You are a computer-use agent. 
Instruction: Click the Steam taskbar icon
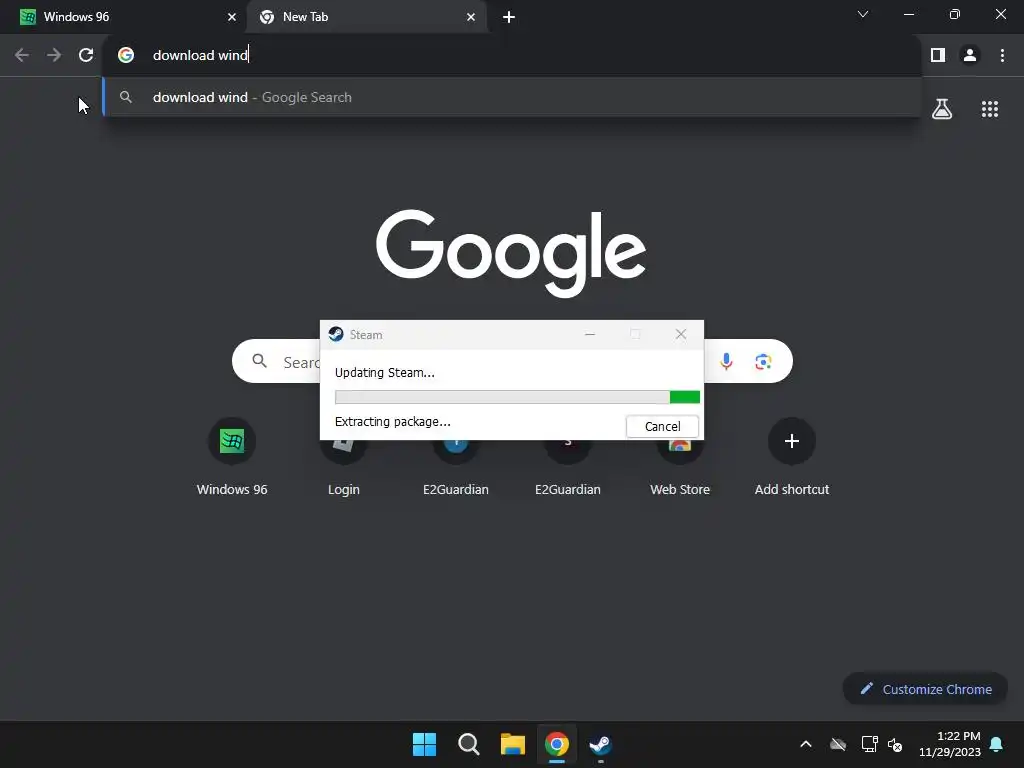click(600, 744)
